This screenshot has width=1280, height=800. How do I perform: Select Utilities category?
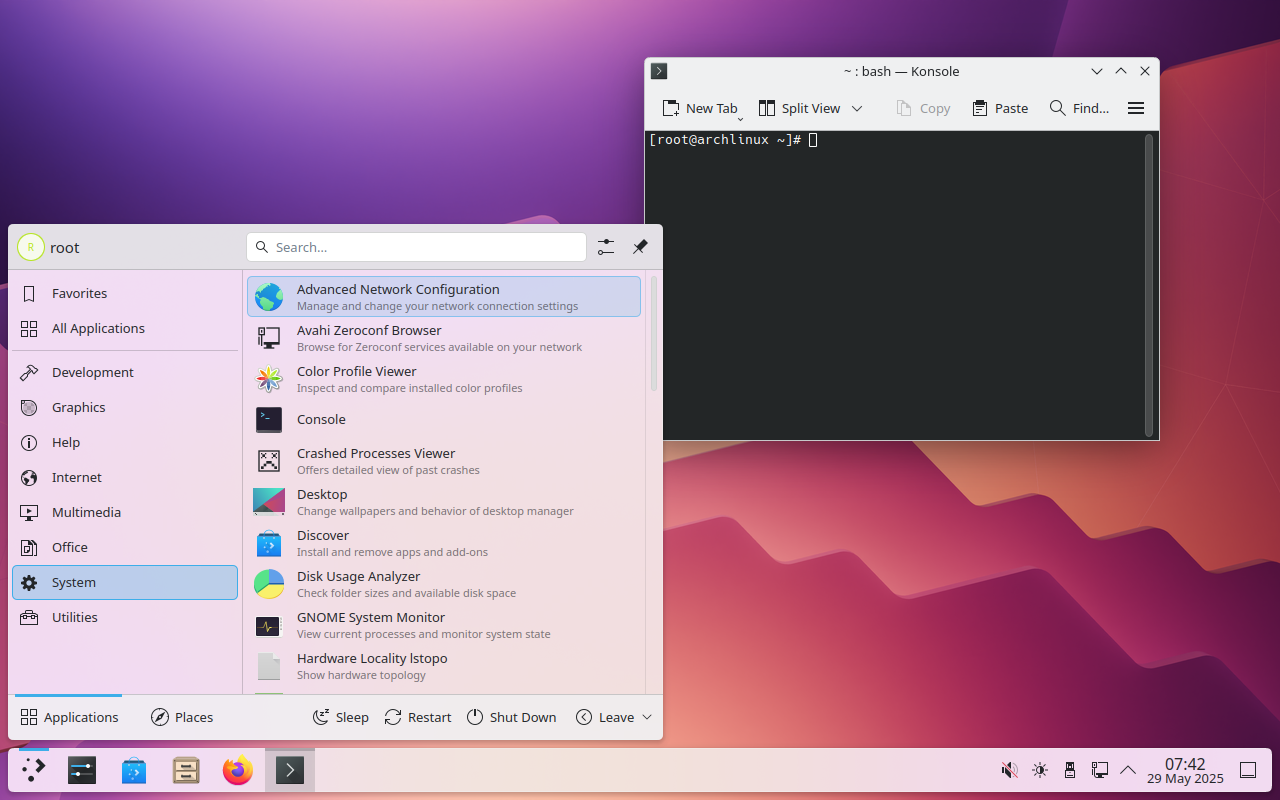tap(125, 617)
